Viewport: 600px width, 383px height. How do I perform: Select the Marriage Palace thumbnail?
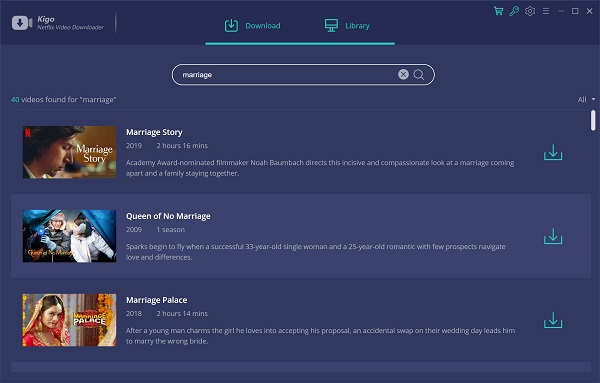point(69,320)
